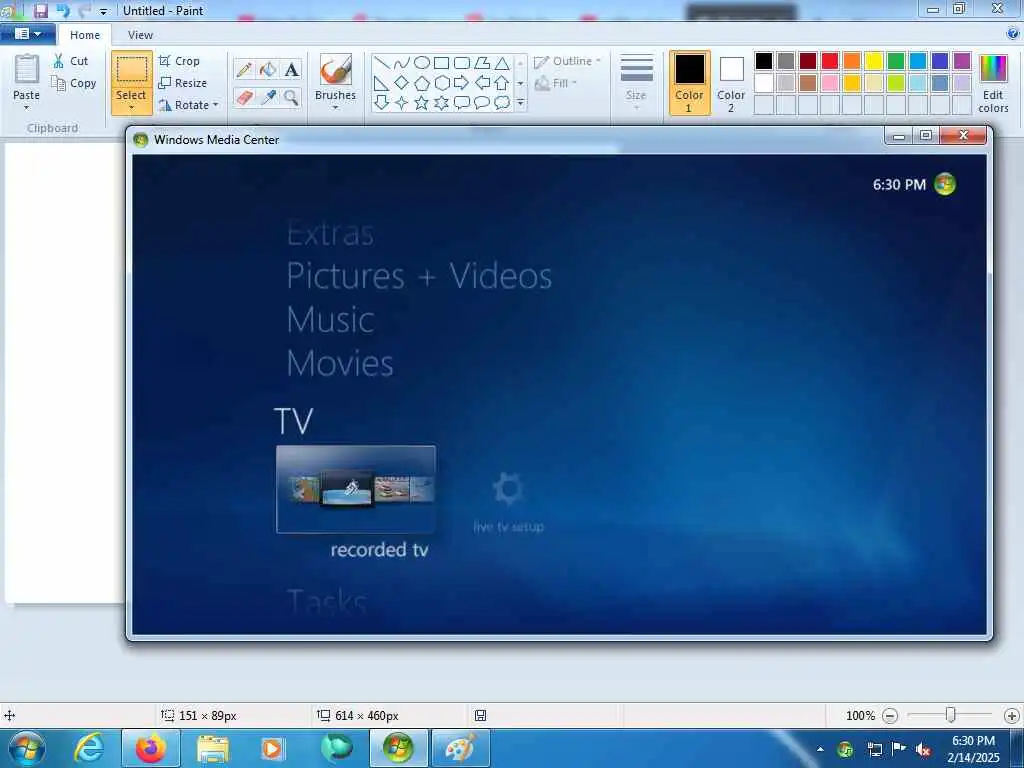
Task: Select Music in Media Center menu
Action: [x=330, y=320]
